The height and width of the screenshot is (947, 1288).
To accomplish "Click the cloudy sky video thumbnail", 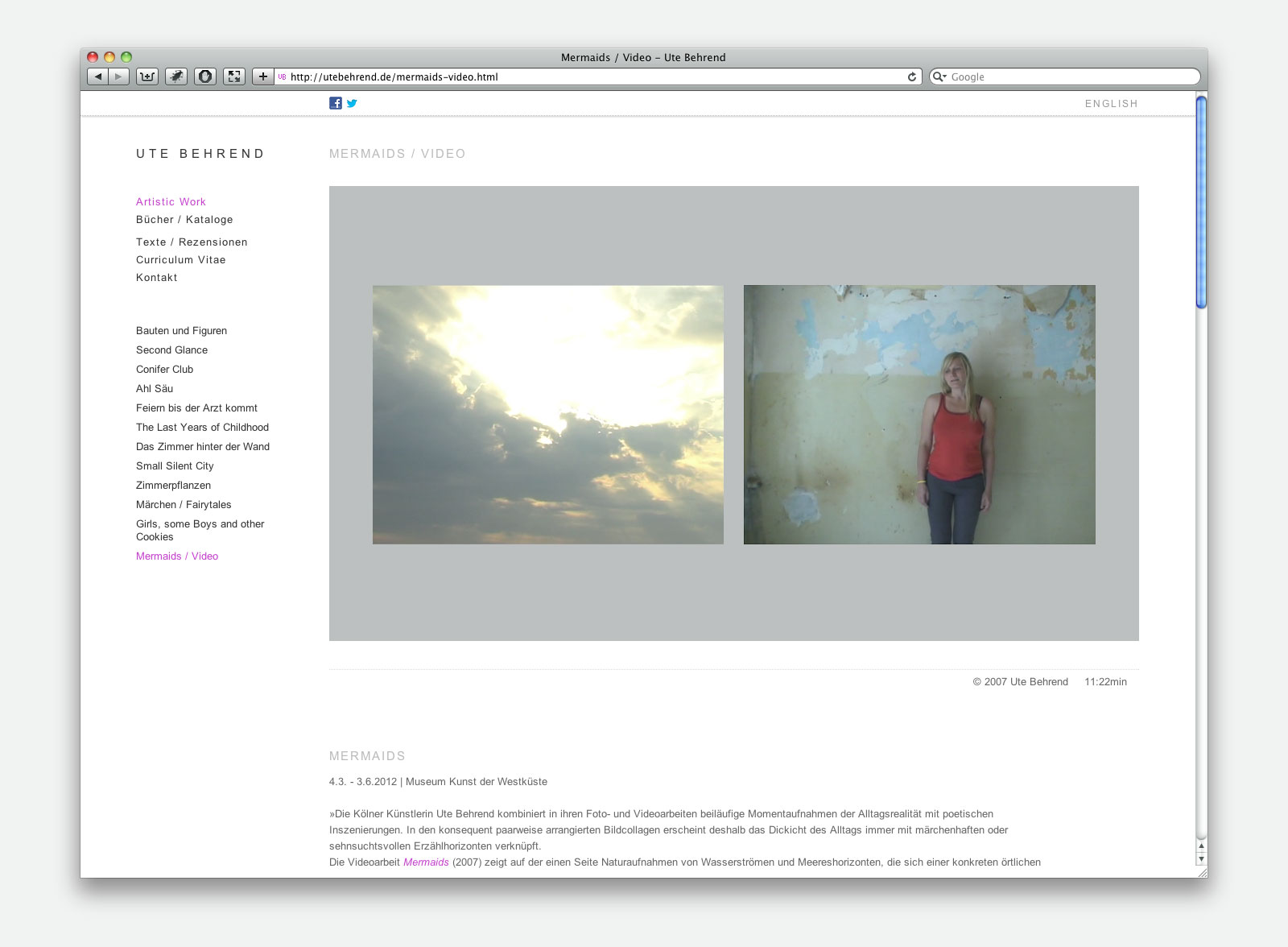I will tap(547, 415).
